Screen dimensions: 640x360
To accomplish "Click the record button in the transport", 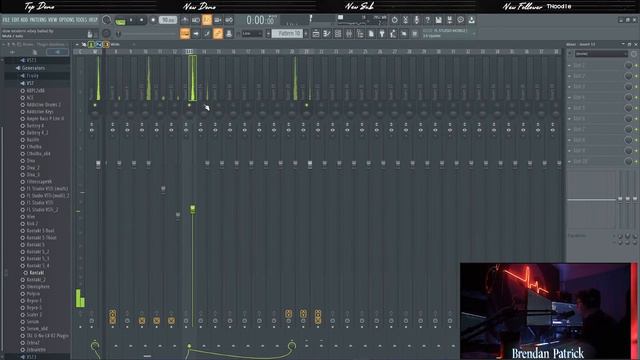I will point(153,20).
